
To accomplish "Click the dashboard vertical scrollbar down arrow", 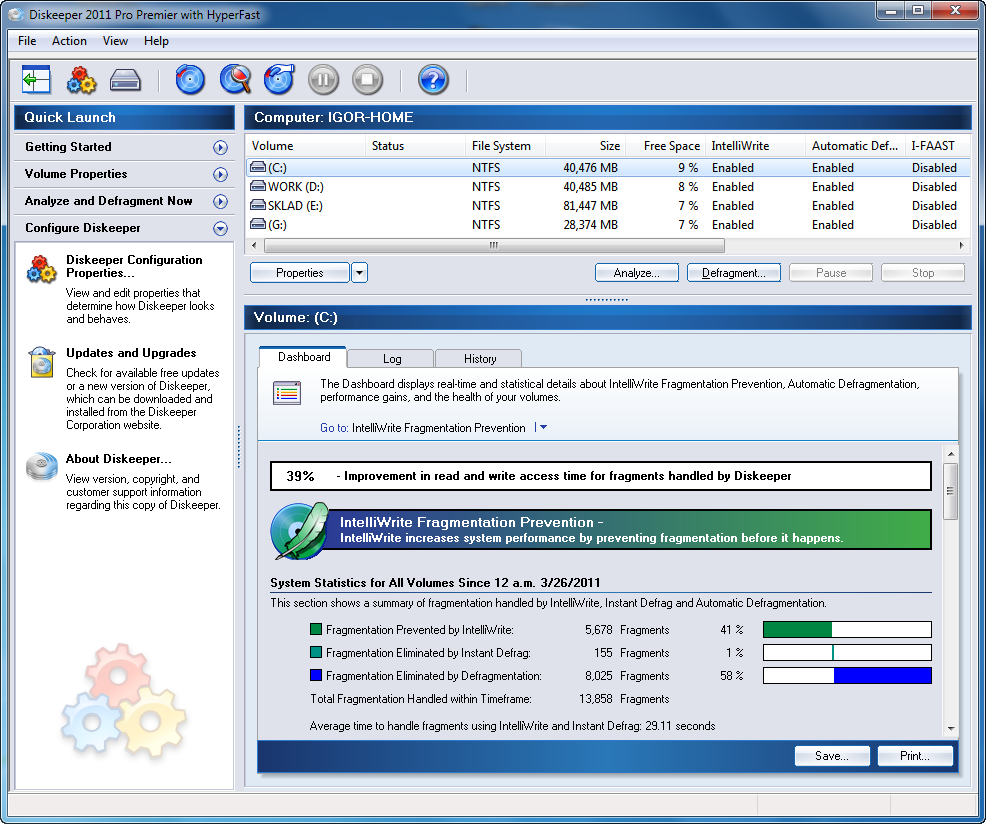I will 951,728.
